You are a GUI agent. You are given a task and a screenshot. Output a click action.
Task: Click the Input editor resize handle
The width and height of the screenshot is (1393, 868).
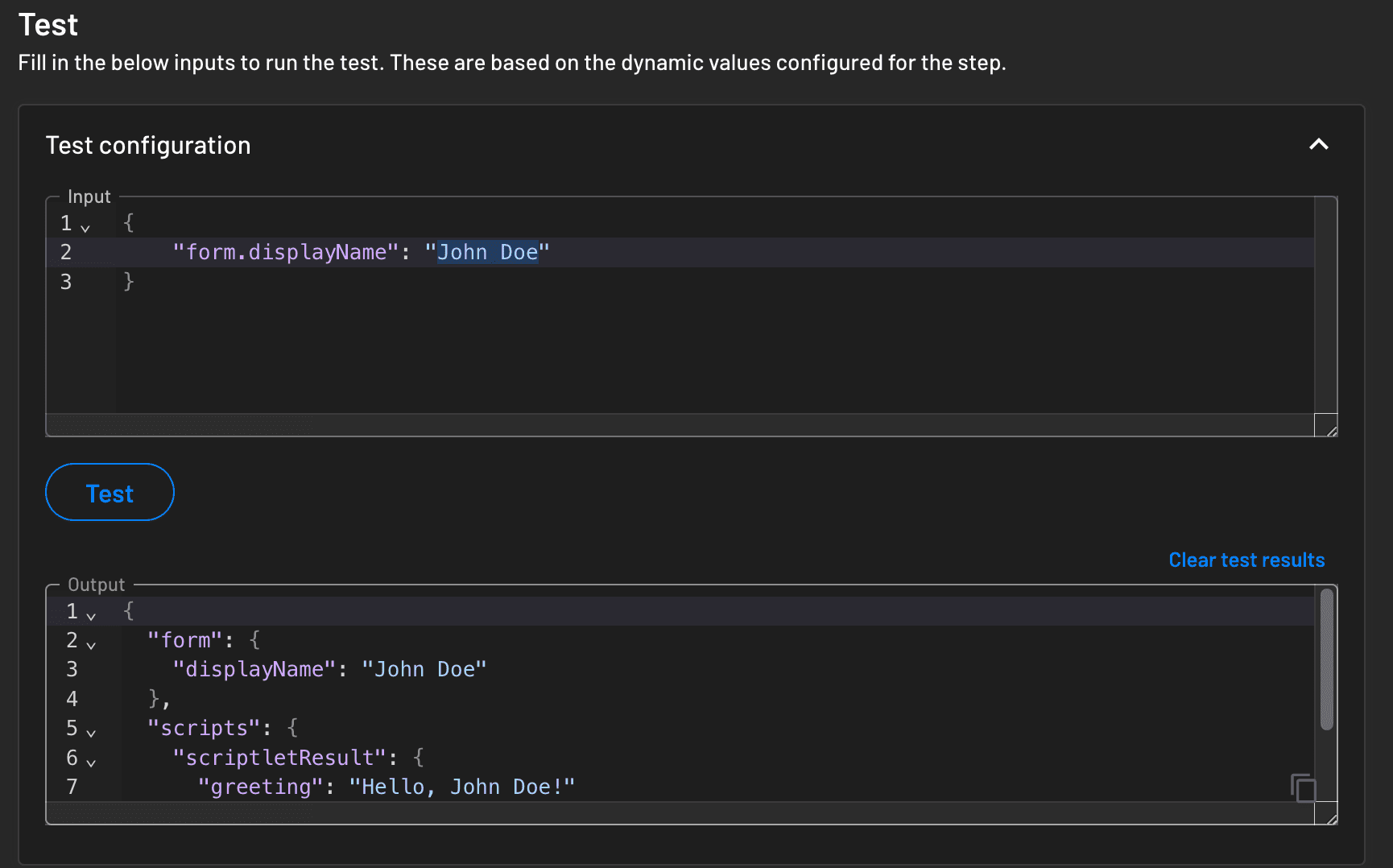pyautogui.click(x=1326, y=425)
